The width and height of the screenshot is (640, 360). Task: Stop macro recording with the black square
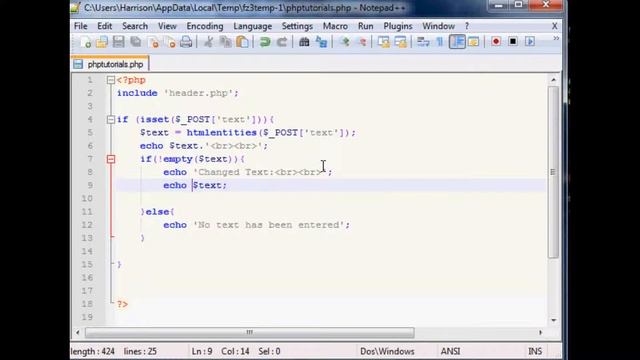(513, 42)
